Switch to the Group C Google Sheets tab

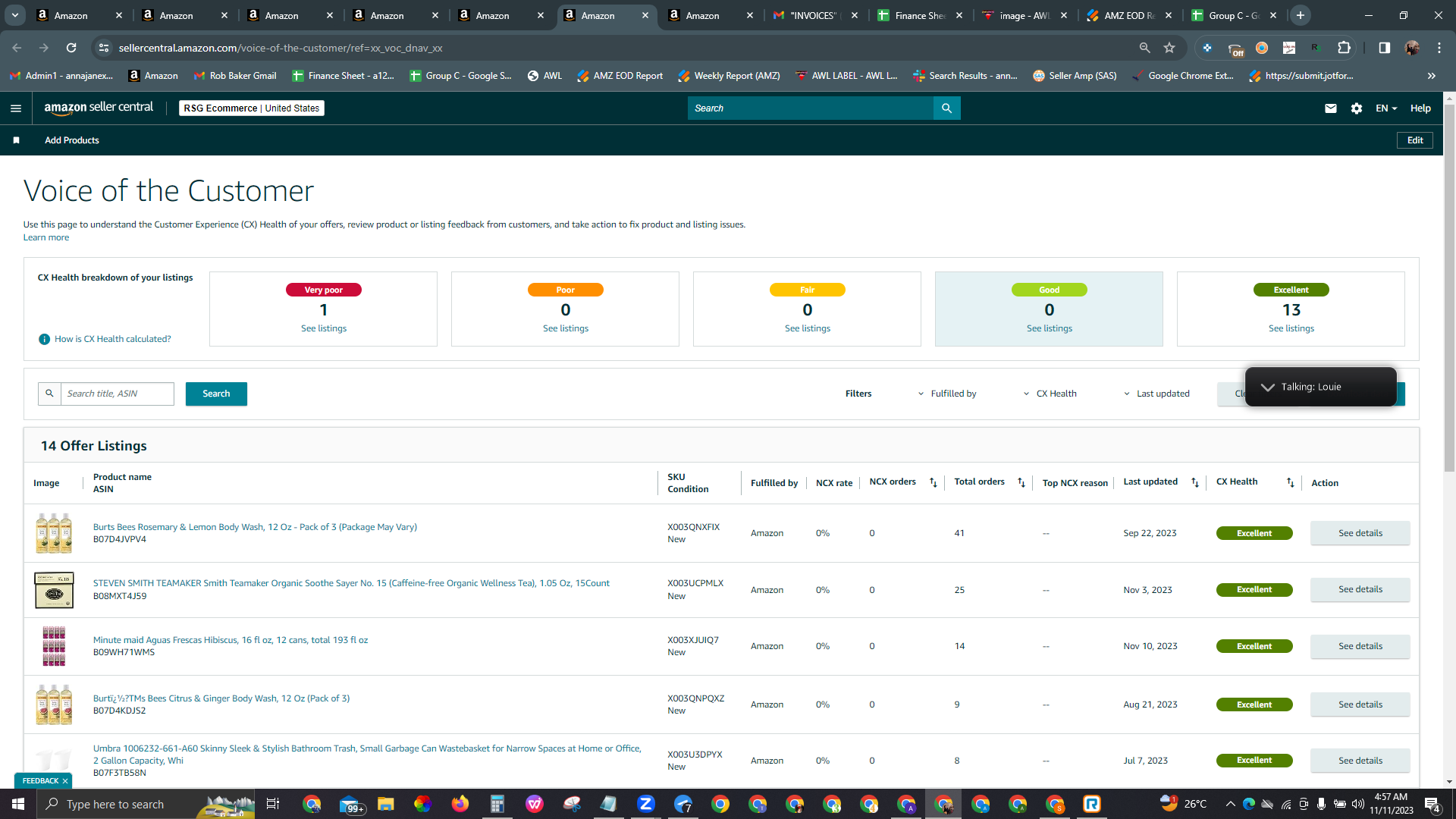[1235, 15]
